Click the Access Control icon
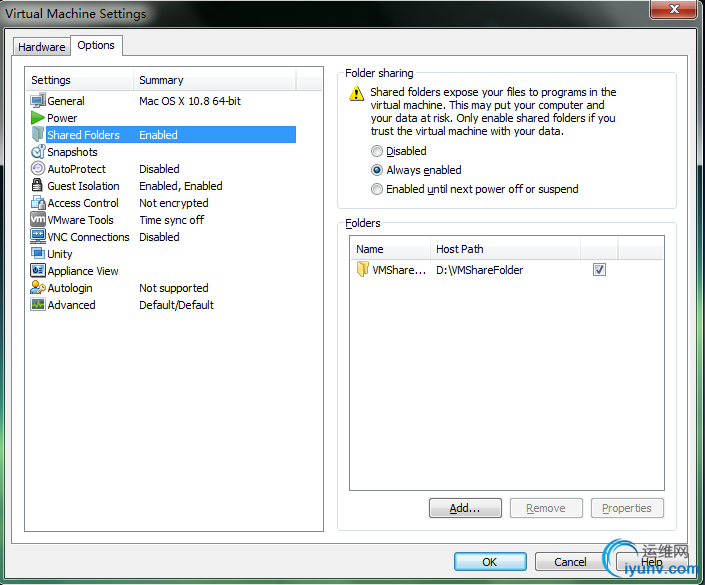Screen dimensions: 705x585 (x=38, y=202)
